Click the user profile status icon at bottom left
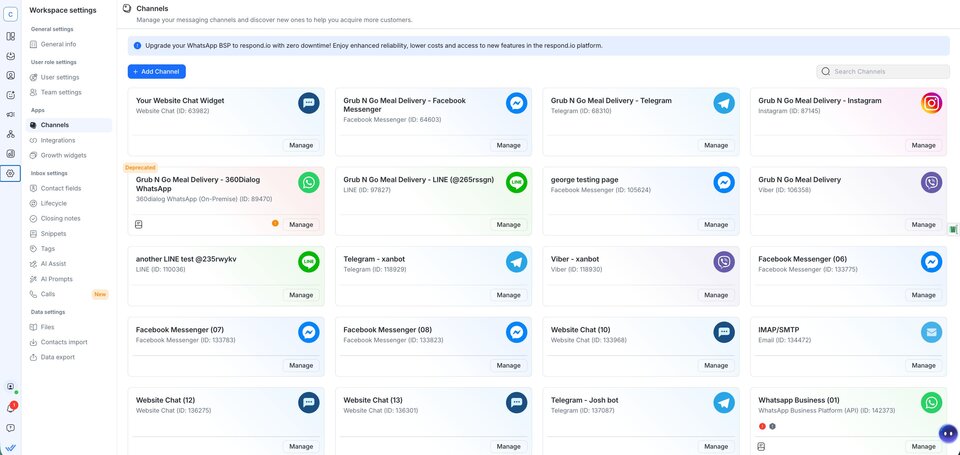The height and width of the screenshot is (455, 960). pos(10,387)
